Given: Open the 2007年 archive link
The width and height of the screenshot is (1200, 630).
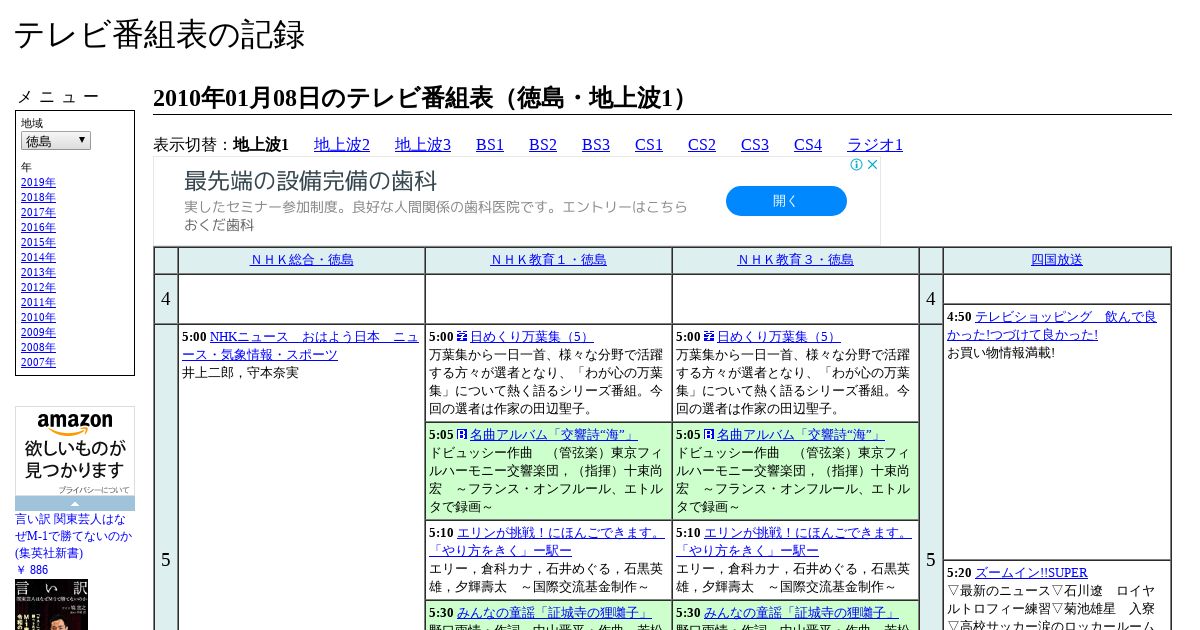Looking at the screenshot, I should [38, 363].
